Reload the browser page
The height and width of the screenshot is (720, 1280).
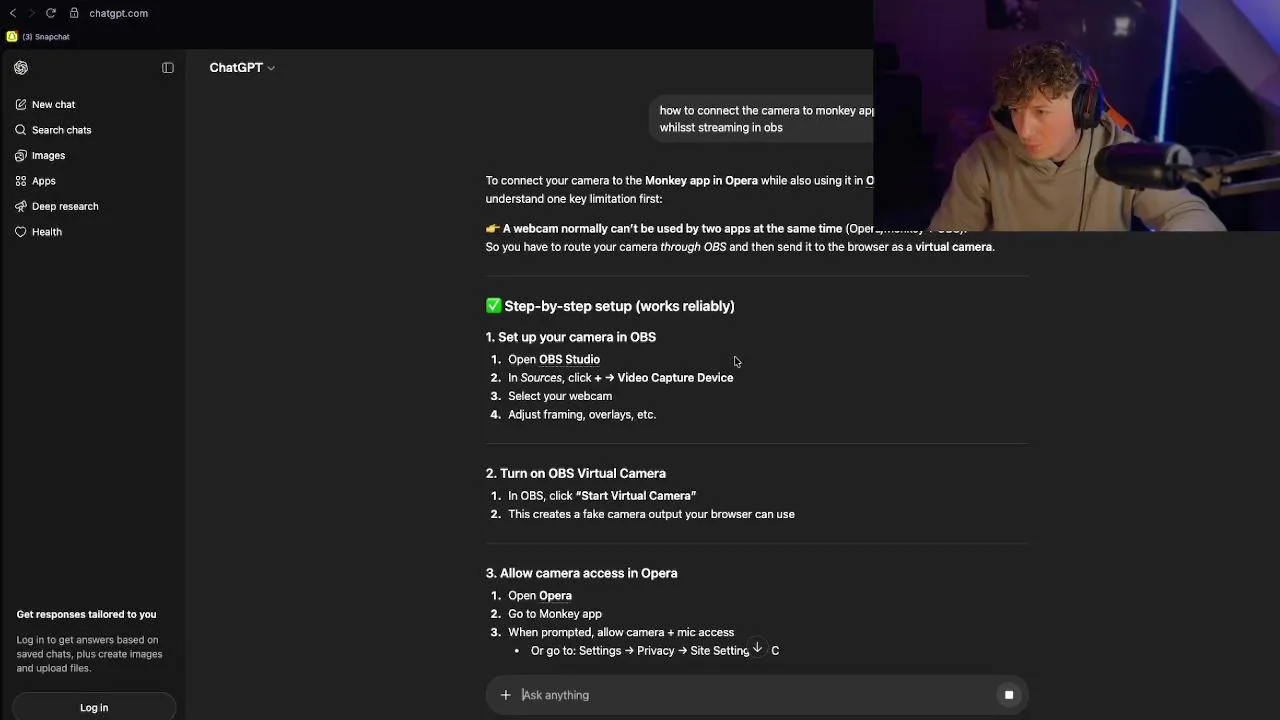click(x=50, y=13)
